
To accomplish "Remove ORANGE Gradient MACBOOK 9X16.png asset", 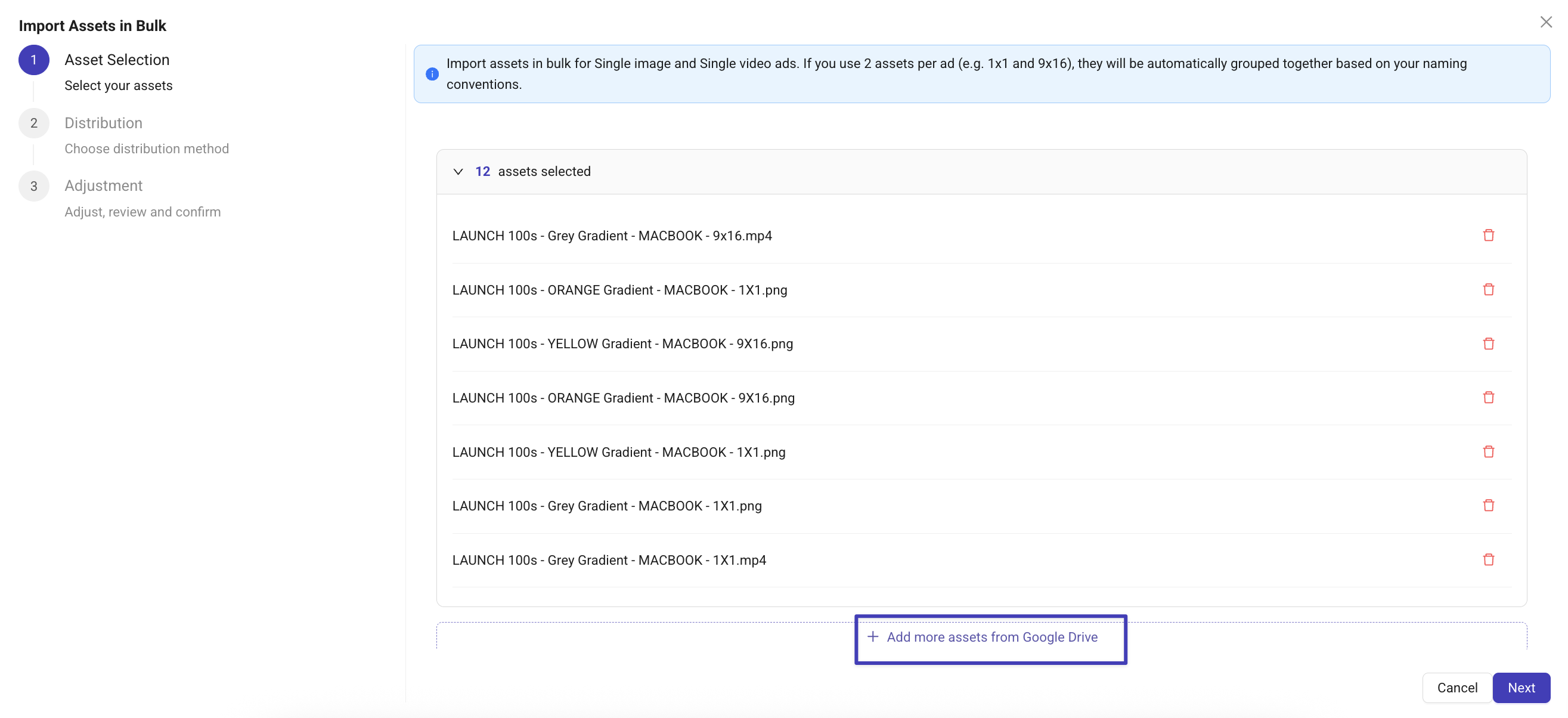I will coord(1488,397).
